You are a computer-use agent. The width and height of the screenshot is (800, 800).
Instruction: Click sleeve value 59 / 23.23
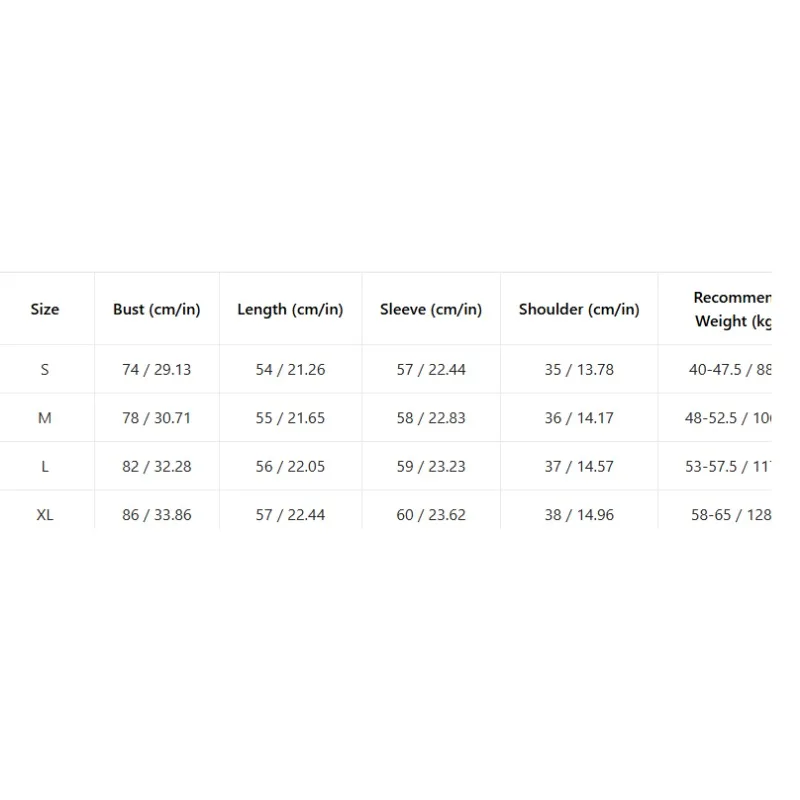pos(431,466)
